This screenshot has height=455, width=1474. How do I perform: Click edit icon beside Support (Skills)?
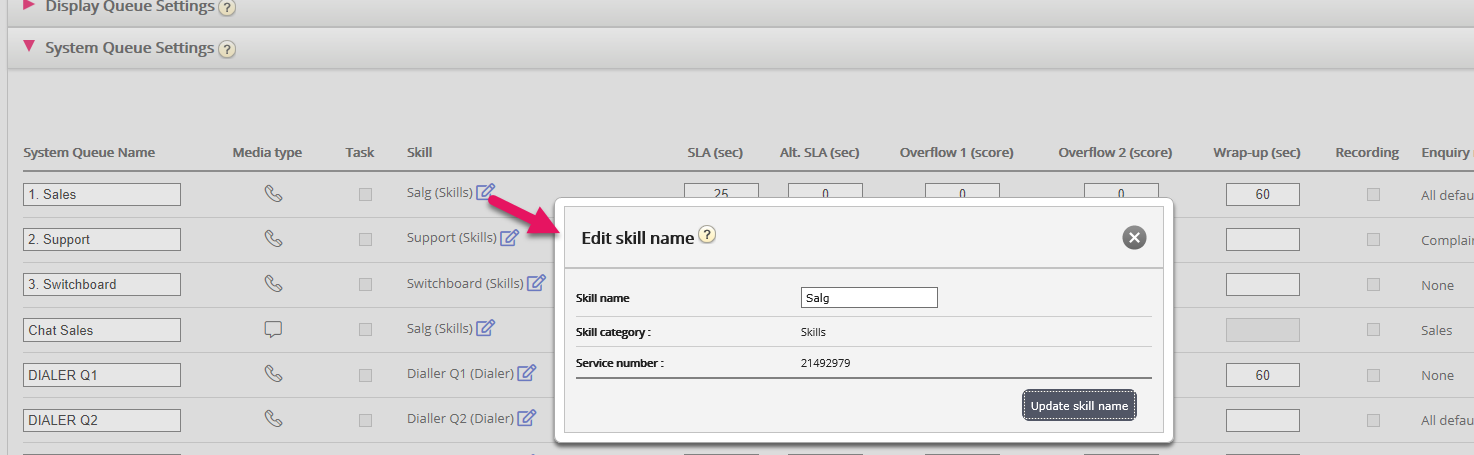pos(510,237)
